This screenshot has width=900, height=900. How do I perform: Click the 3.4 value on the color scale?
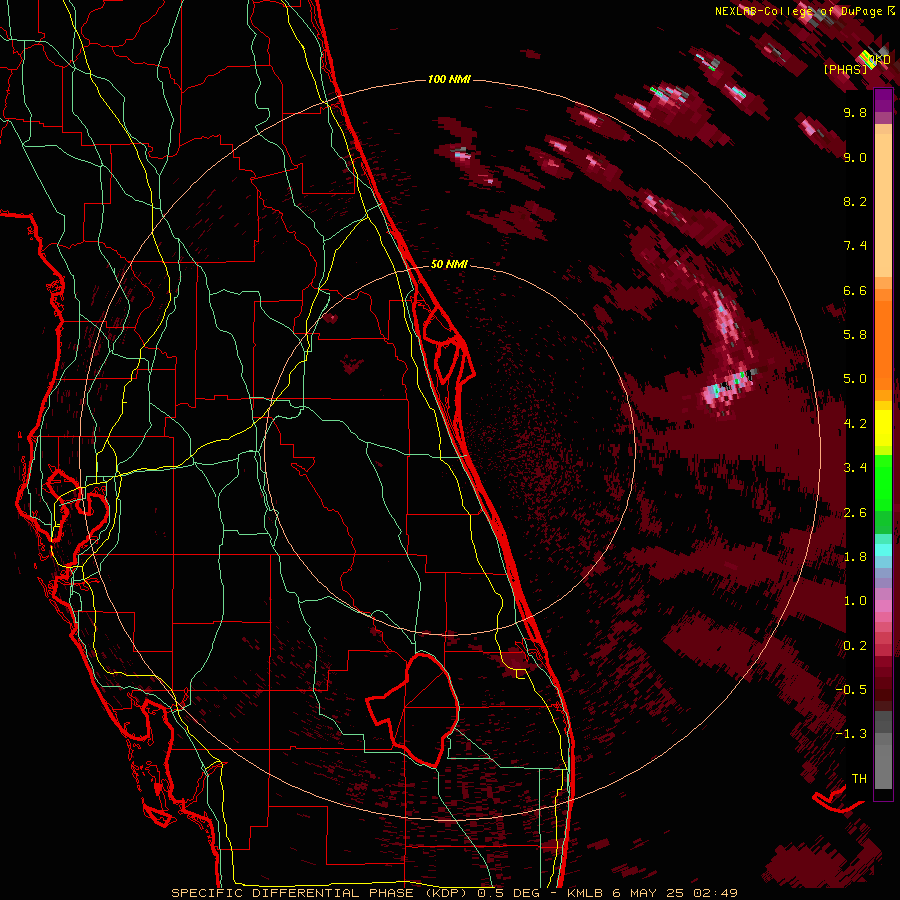point(855,468)
